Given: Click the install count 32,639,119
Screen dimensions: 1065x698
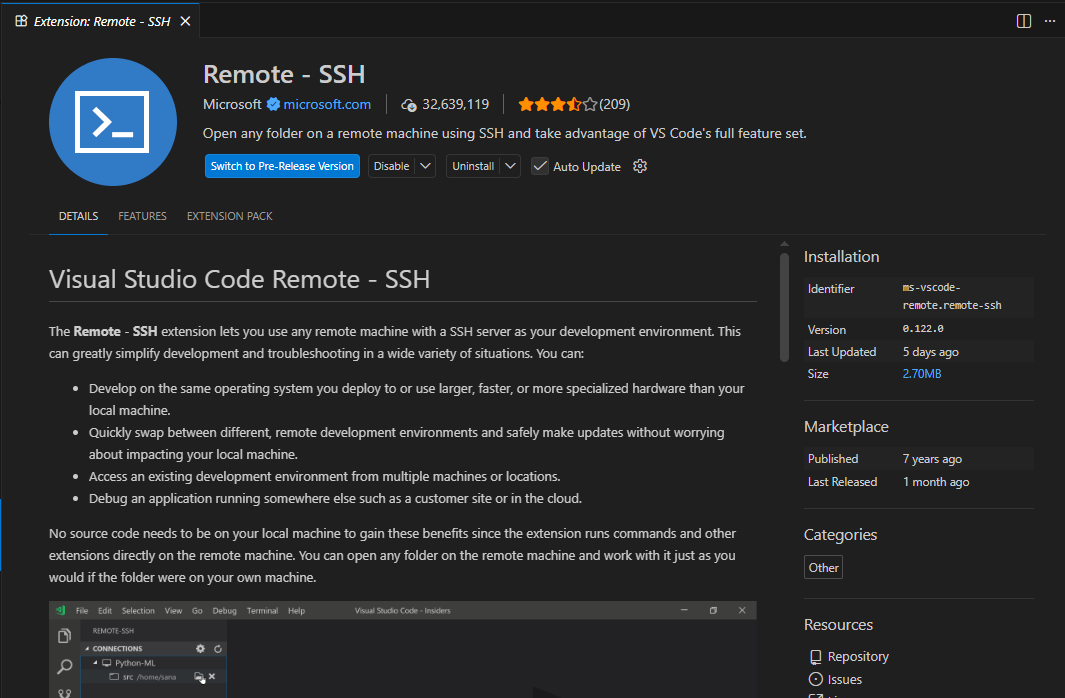Looking at the screenshot, I should [x=455, y=104].
